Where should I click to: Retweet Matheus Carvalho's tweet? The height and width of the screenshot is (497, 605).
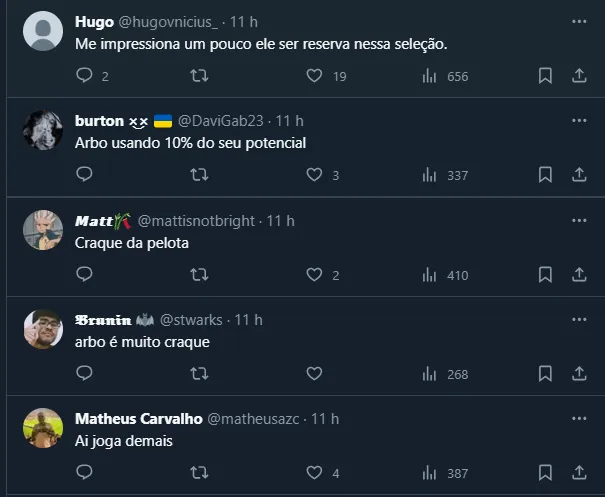199,473
